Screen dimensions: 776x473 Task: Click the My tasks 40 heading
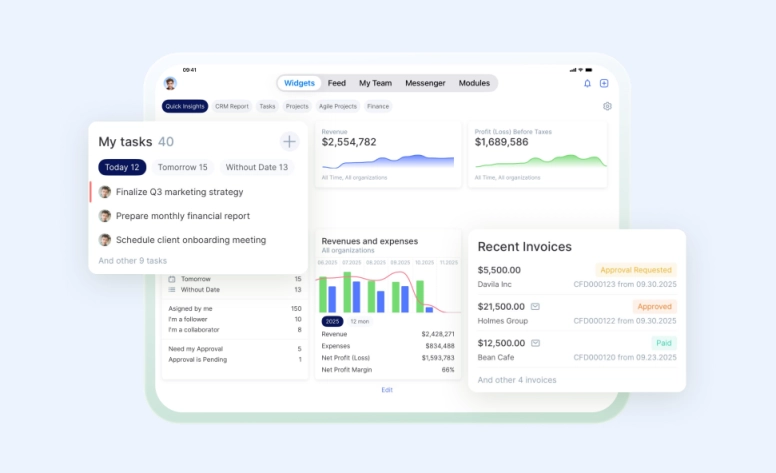point(136,142)
